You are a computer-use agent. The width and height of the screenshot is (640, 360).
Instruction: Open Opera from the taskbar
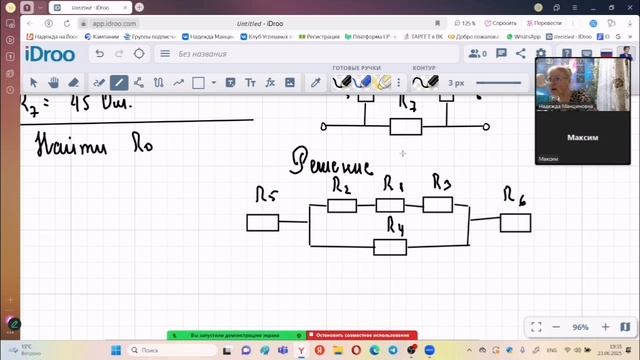[x=356, y=350]
